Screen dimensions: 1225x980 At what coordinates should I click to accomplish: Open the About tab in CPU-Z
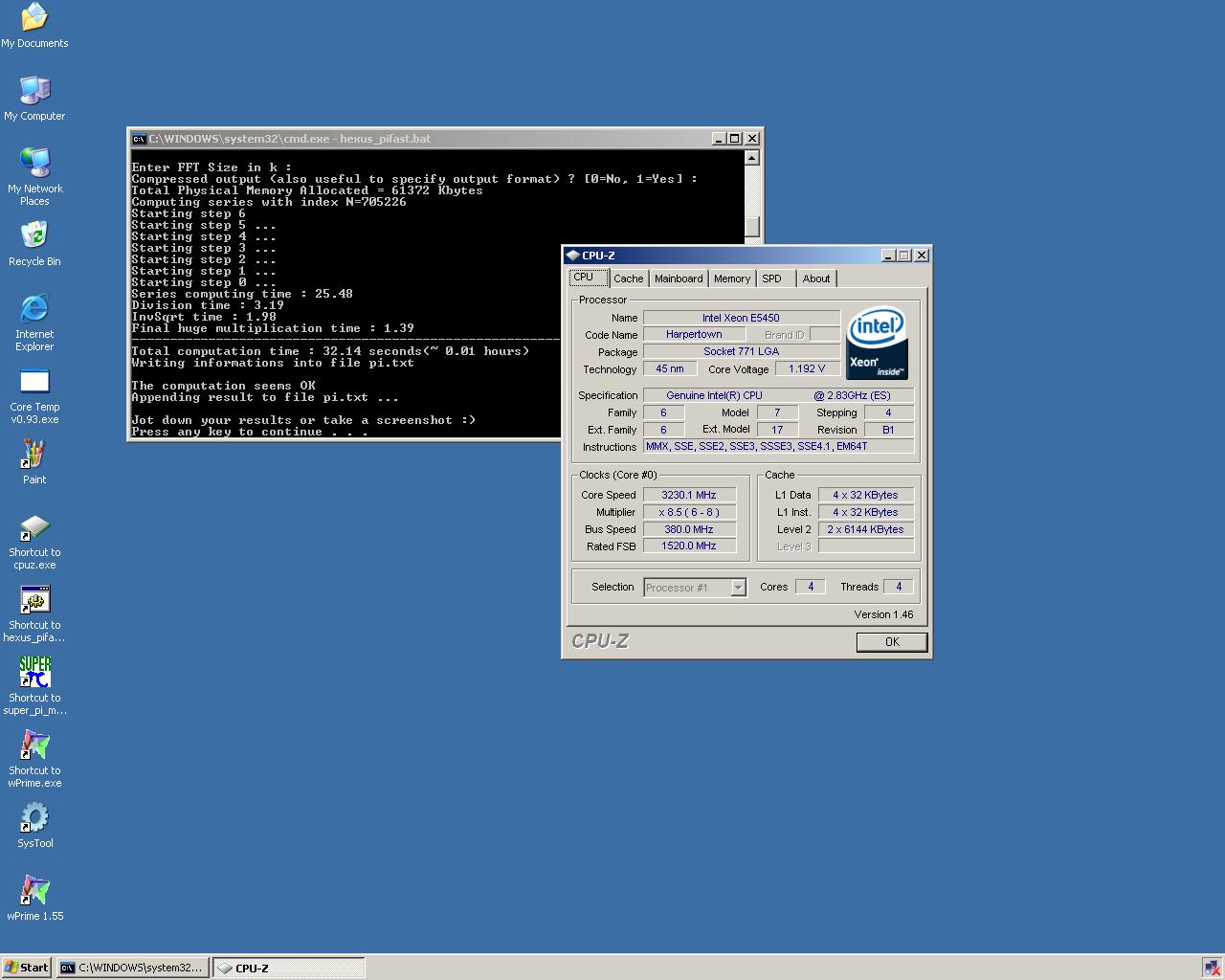click(816, 278)
